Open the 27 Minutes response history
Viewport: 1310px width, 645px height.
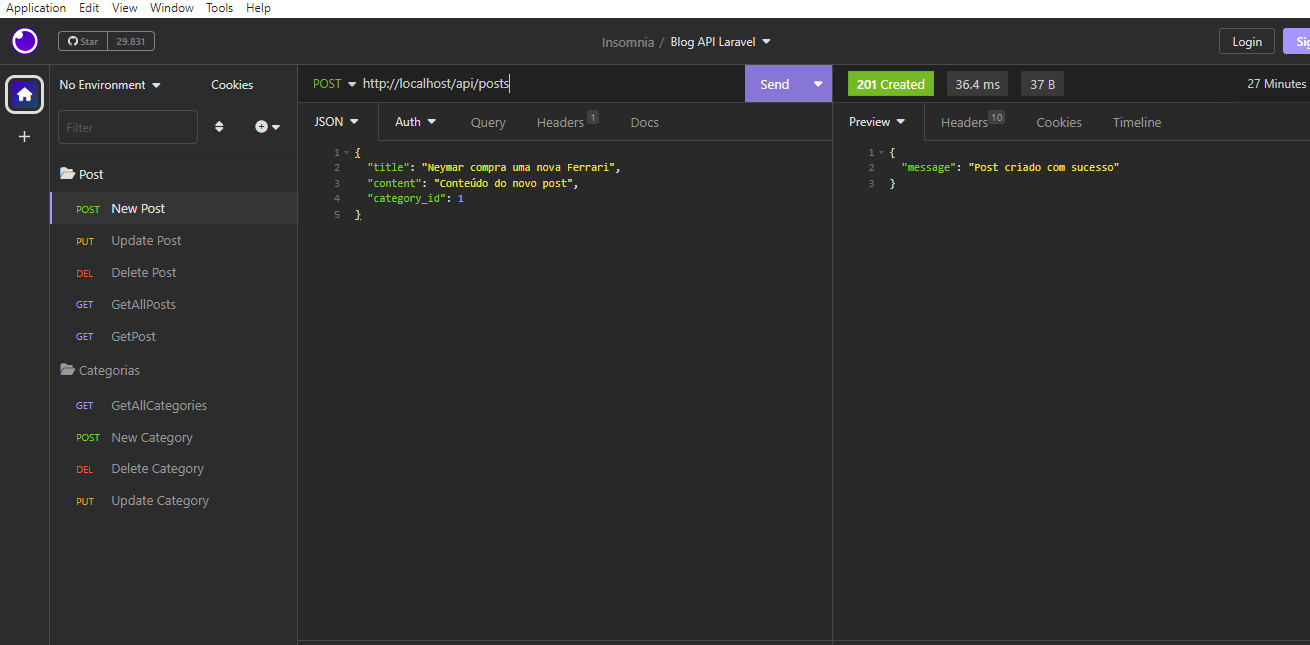click(x=1277, y=84)
